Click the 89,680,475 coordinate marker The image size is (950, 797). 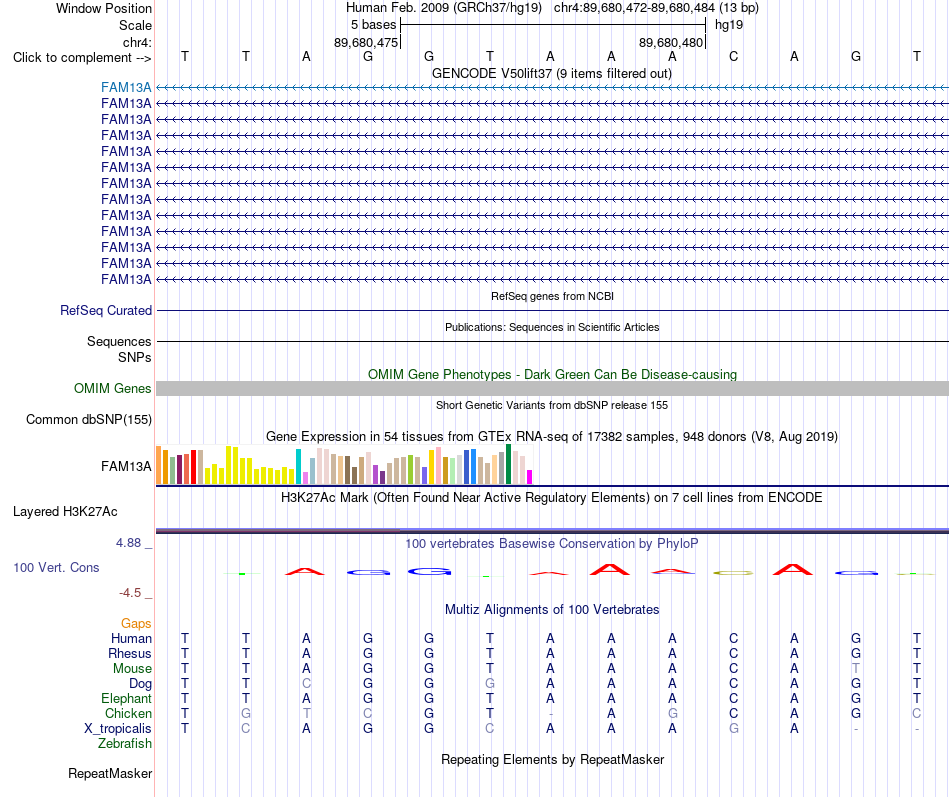tap(366, 42)
